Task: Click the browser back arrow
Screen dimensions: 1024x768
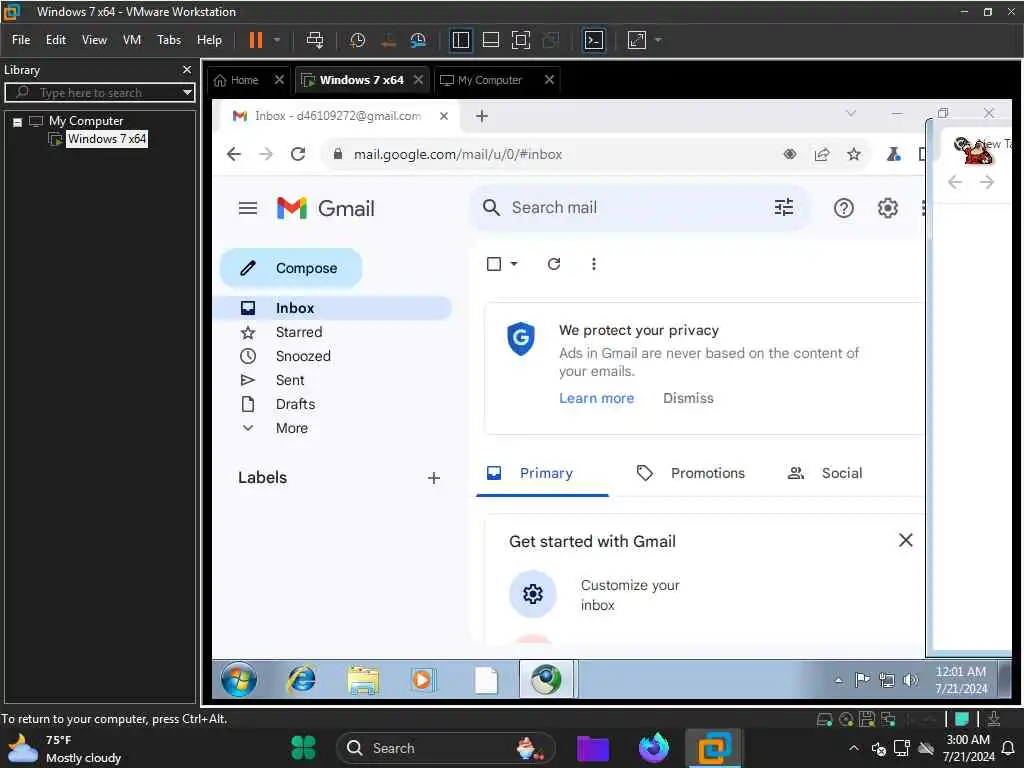Action: tap(234, 154)
